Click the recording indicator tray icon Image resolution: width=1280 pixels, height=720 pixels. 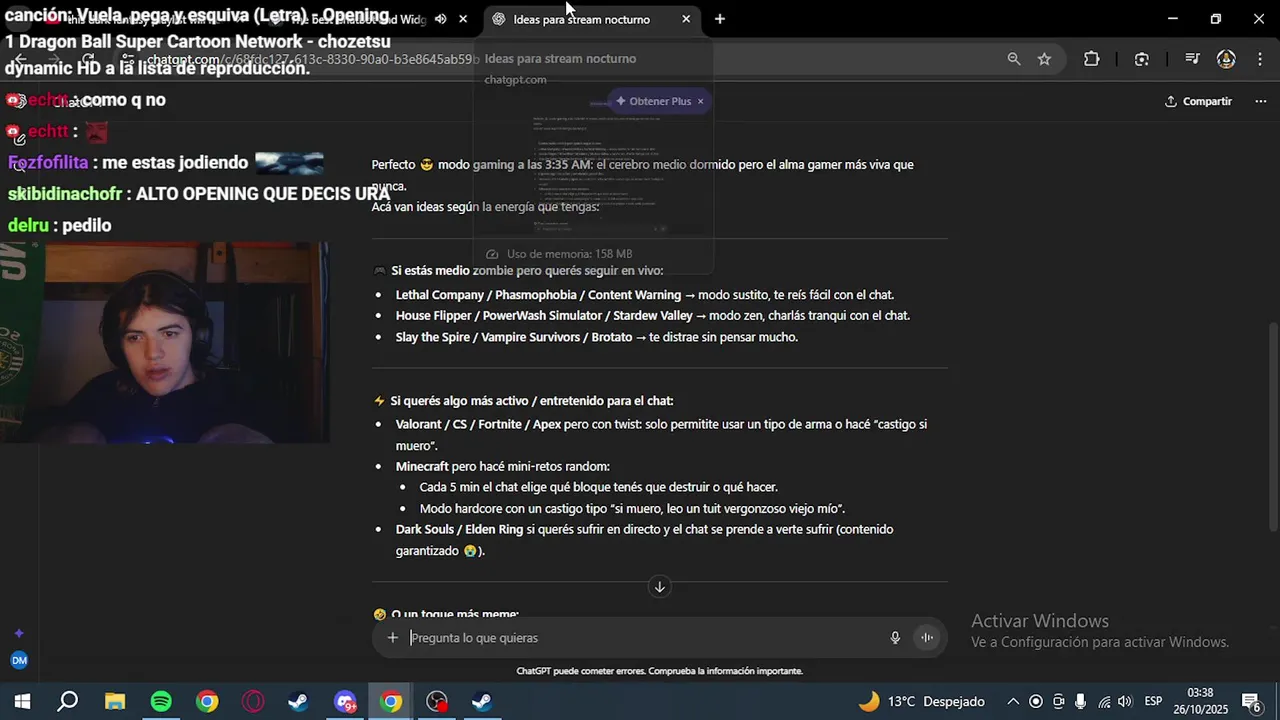1036,701
